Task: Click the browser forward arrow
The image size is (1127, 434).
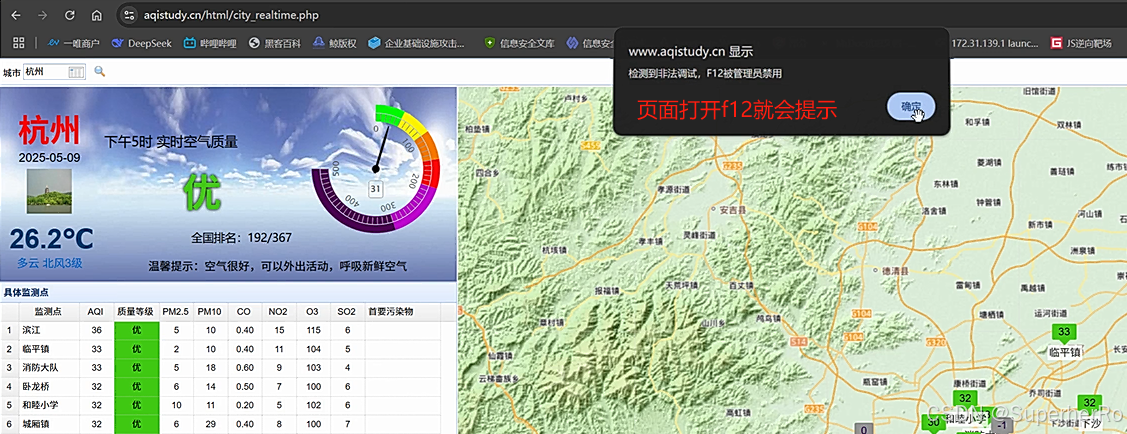Action: click(42, 15)
